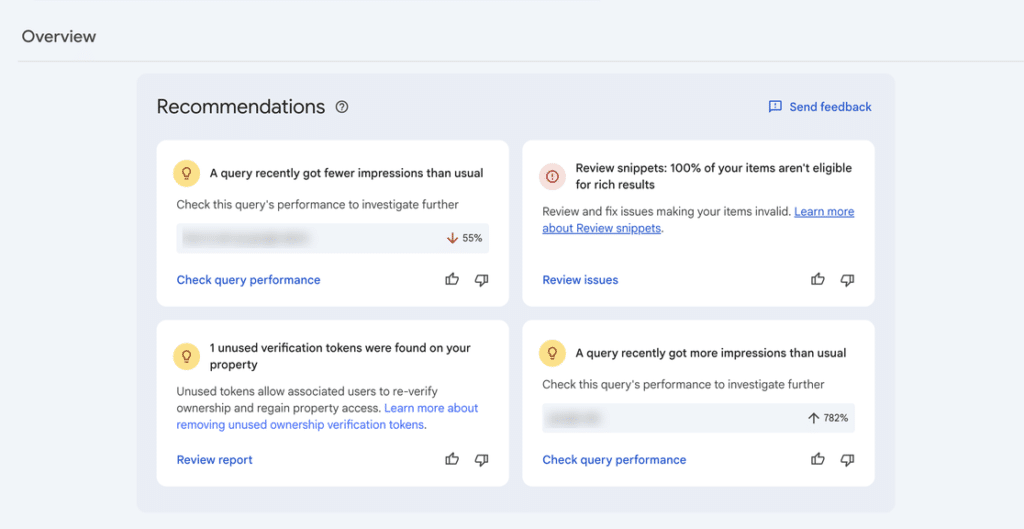Thumbs down the more impressions card
Viewport: 1024px width, 529px height.
coord(847,460)
